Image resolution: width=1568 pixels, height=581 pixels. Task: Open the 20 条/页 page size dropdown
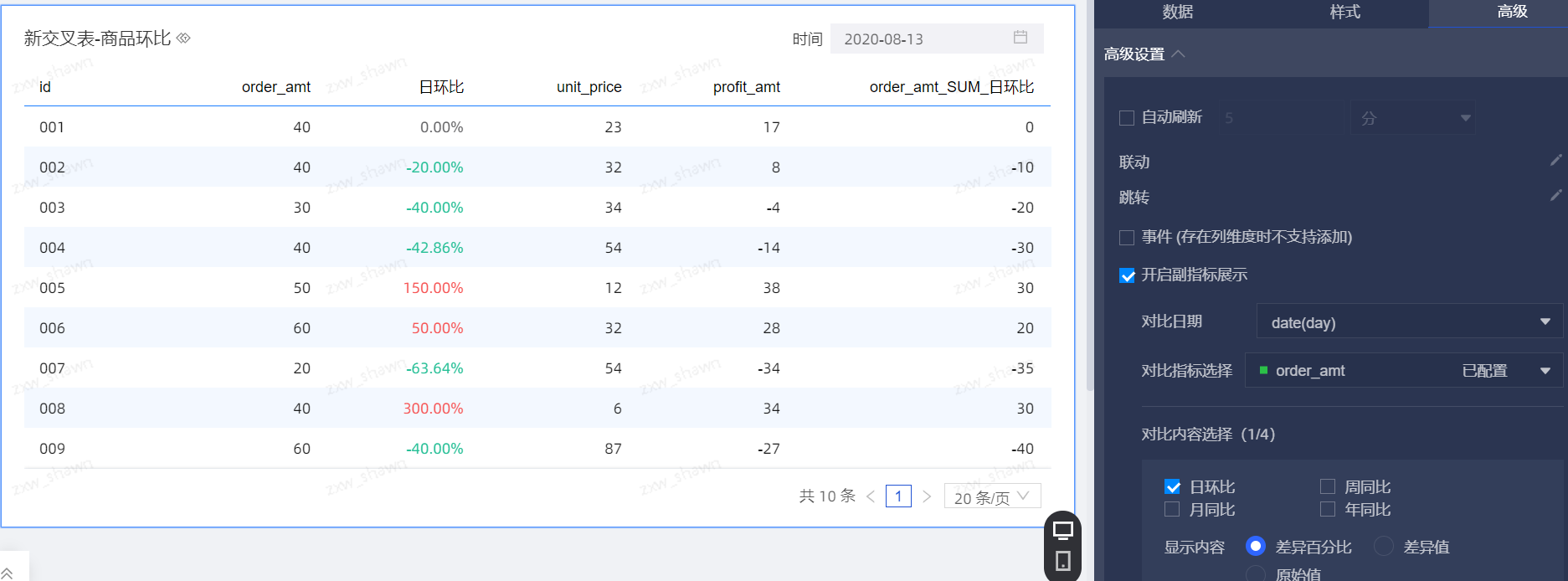992,497
